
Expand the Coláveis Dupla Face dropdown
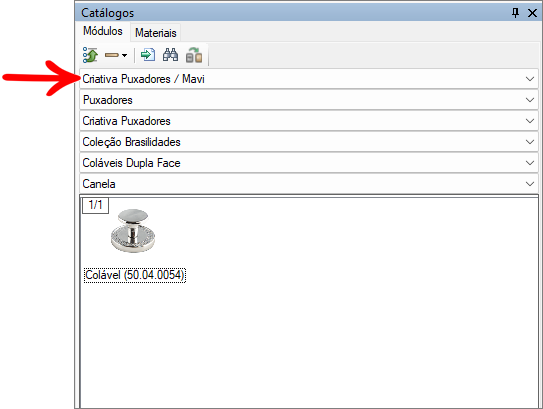coord(309,163)
